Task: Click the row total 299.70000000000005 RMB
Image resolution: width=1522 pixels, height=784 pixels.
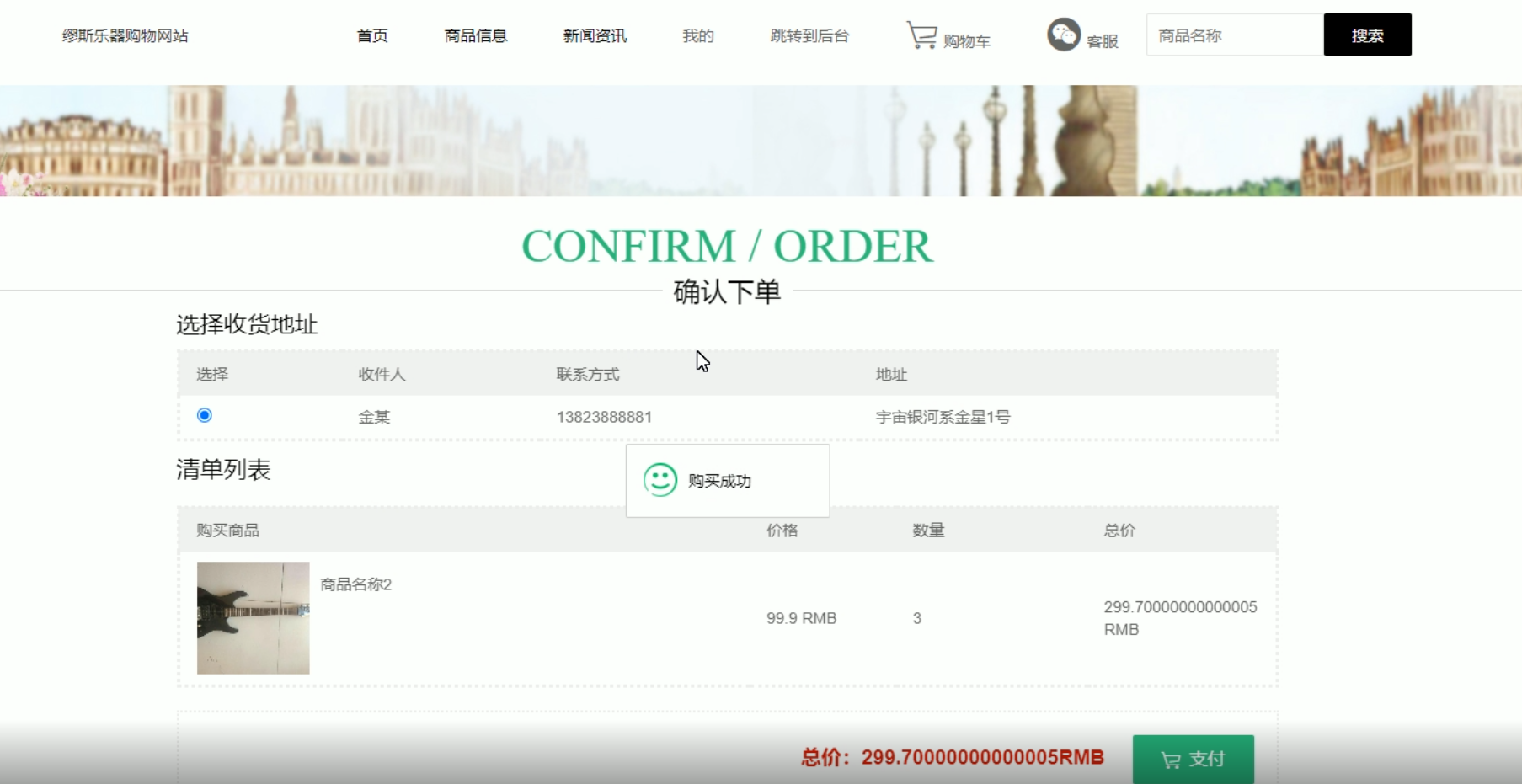Action: [1180, 618]
